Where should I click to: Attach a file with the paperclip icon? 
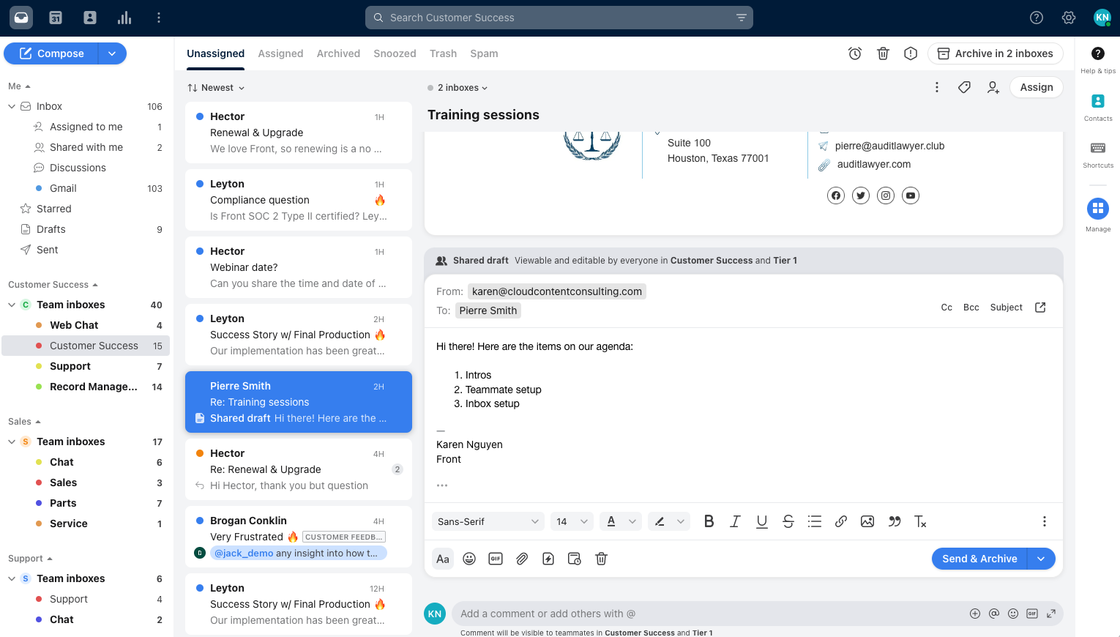[x=522, y=558]
